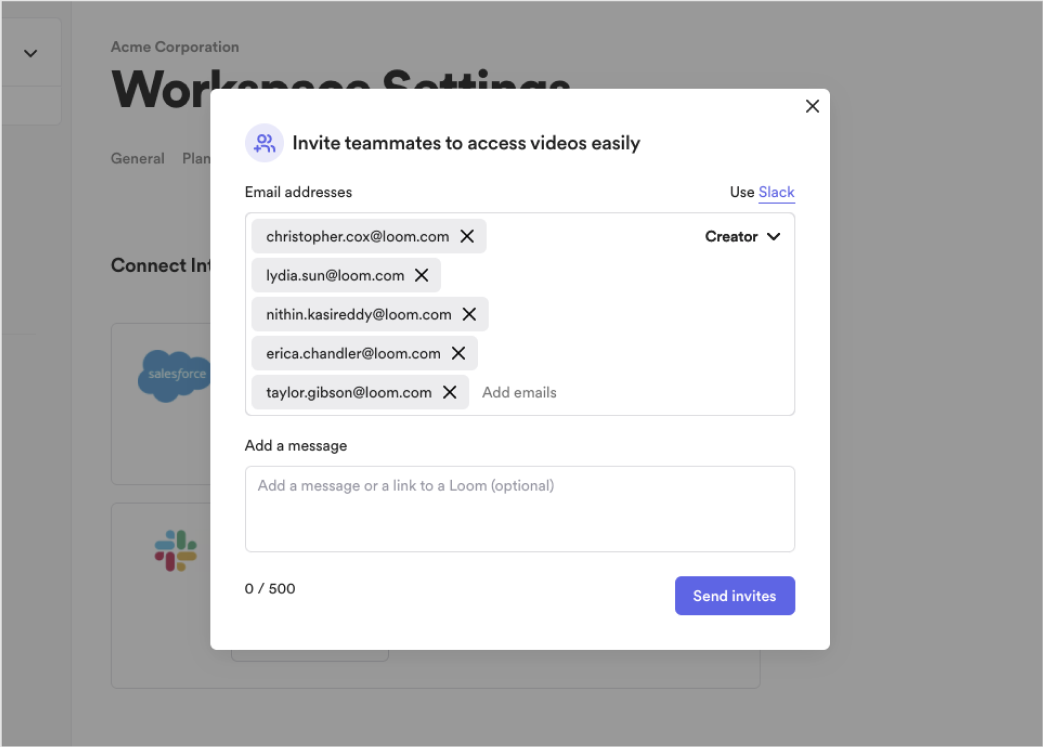This screenshot has height=747, width=1043.
Task: Click the Slack integration logo
Action: pyautogui.click(x=176, y=551)
